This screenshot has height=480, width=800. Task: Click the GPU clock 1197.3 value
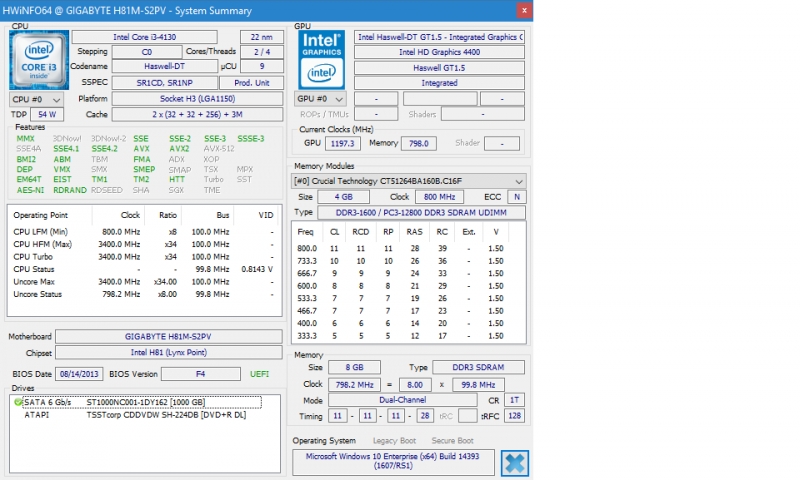[342, 144]
